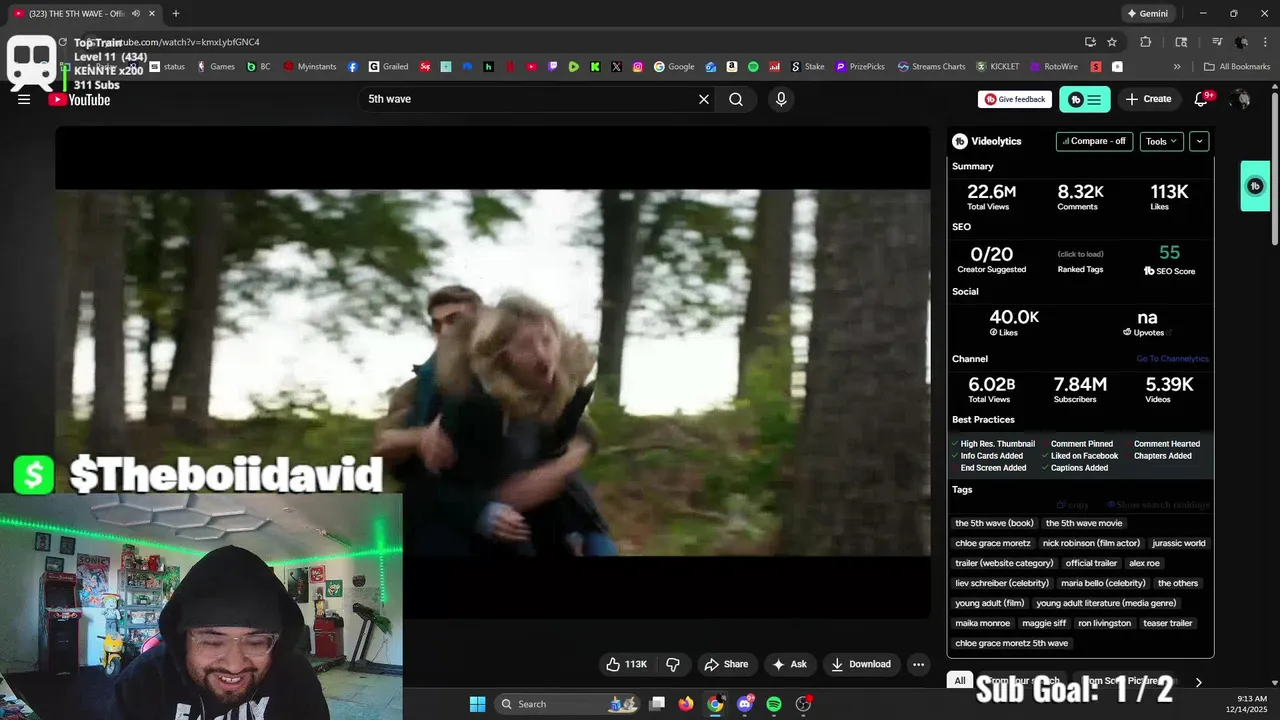Switch to THE 5TH WAVE browser tab

click(84, 14)
